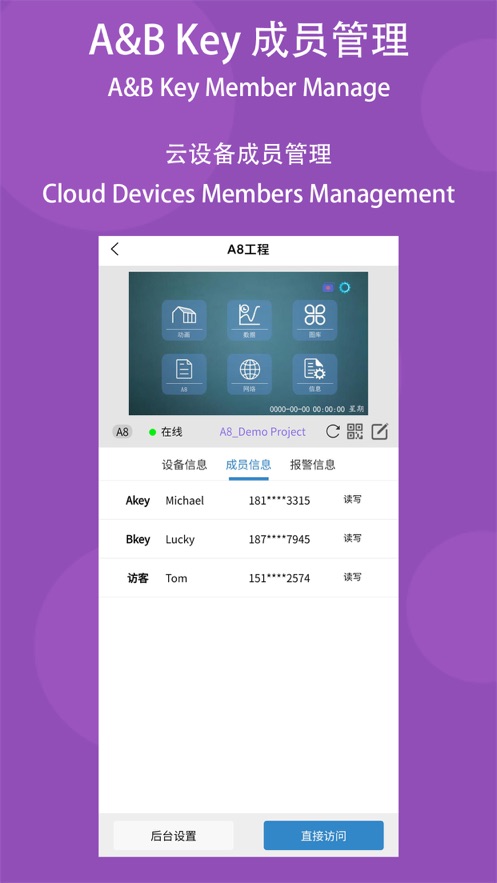The width and height of the screenshot is (497, 883).
Task: Open the gallery four-leaf icon
Action: point(315,320)
